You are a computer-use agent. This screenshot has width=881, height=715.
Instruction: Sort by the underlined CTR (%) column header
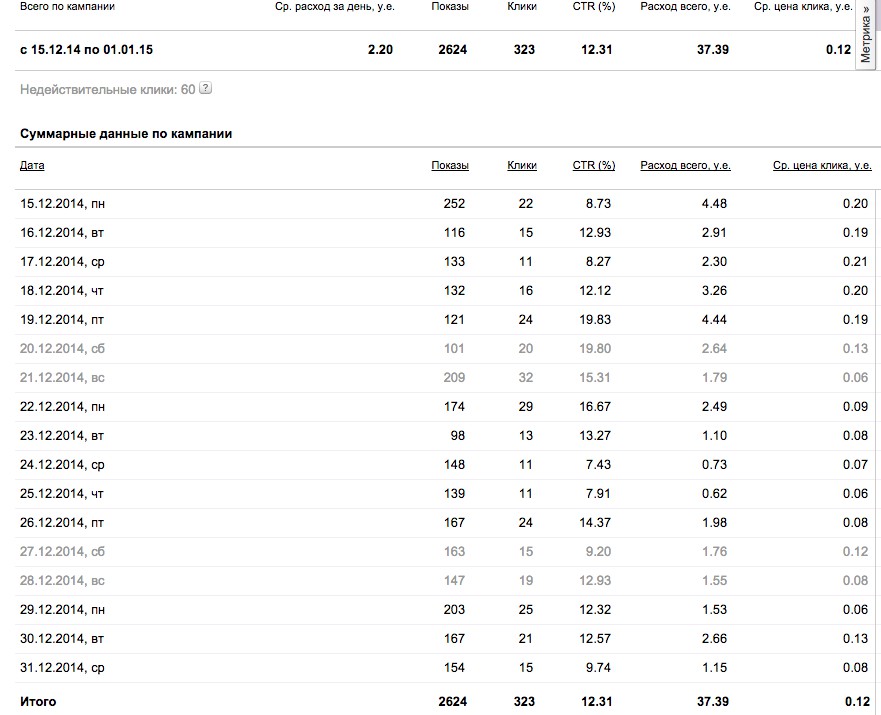click(x=594, y=166)
